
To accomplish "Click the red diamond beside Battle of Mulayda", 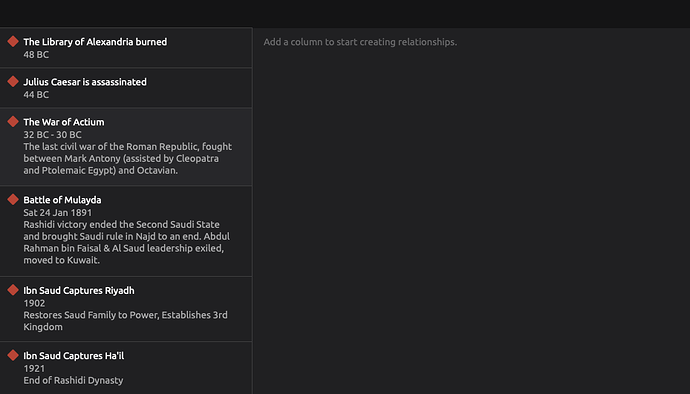I will (x=13, y=199).
